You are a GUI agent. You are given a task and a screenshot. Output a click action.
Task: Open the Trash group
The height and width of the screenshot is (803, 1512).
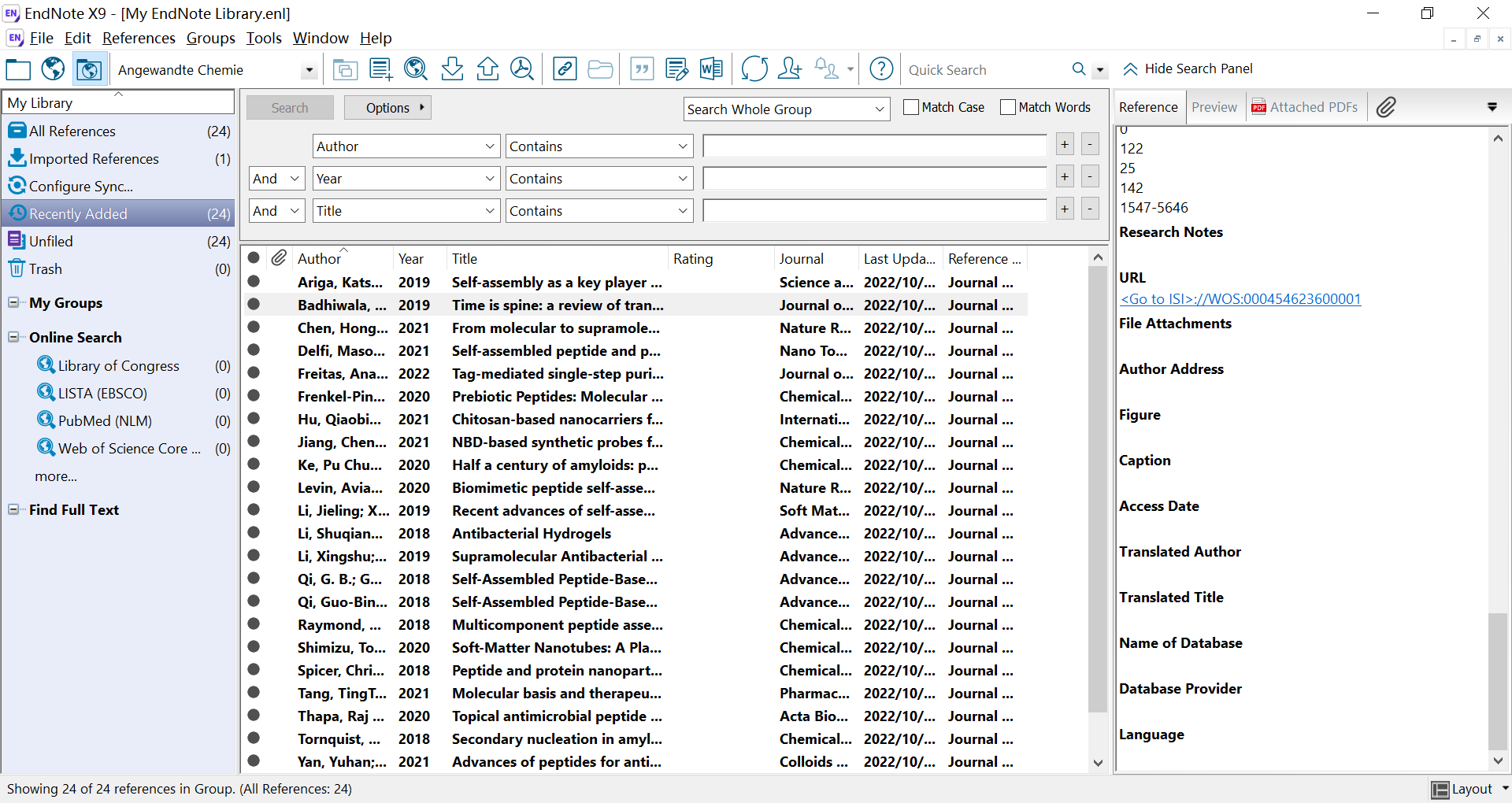[46, 269]
